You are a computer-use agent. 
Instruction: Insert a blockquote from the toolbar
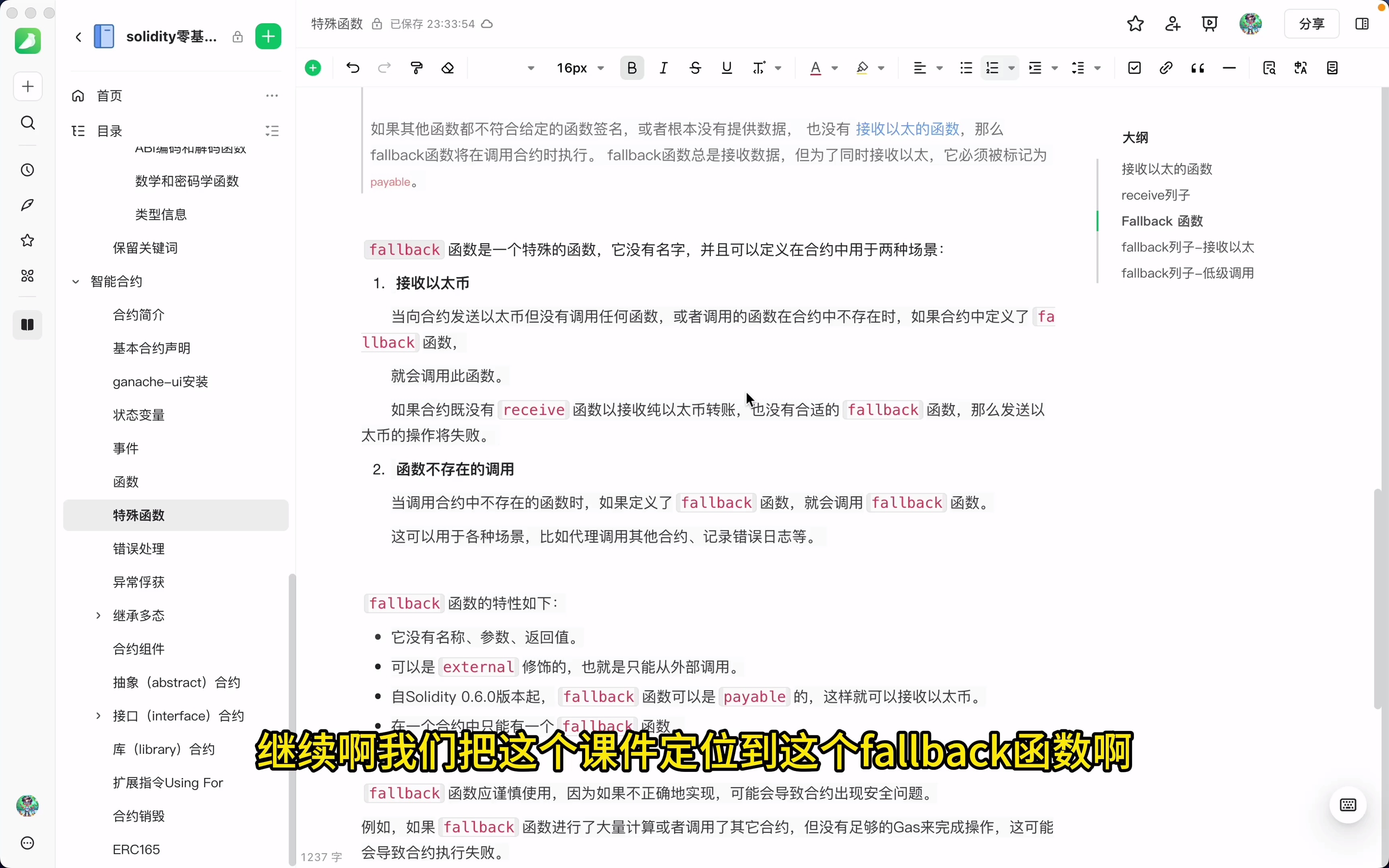[x=1198, y=68]
